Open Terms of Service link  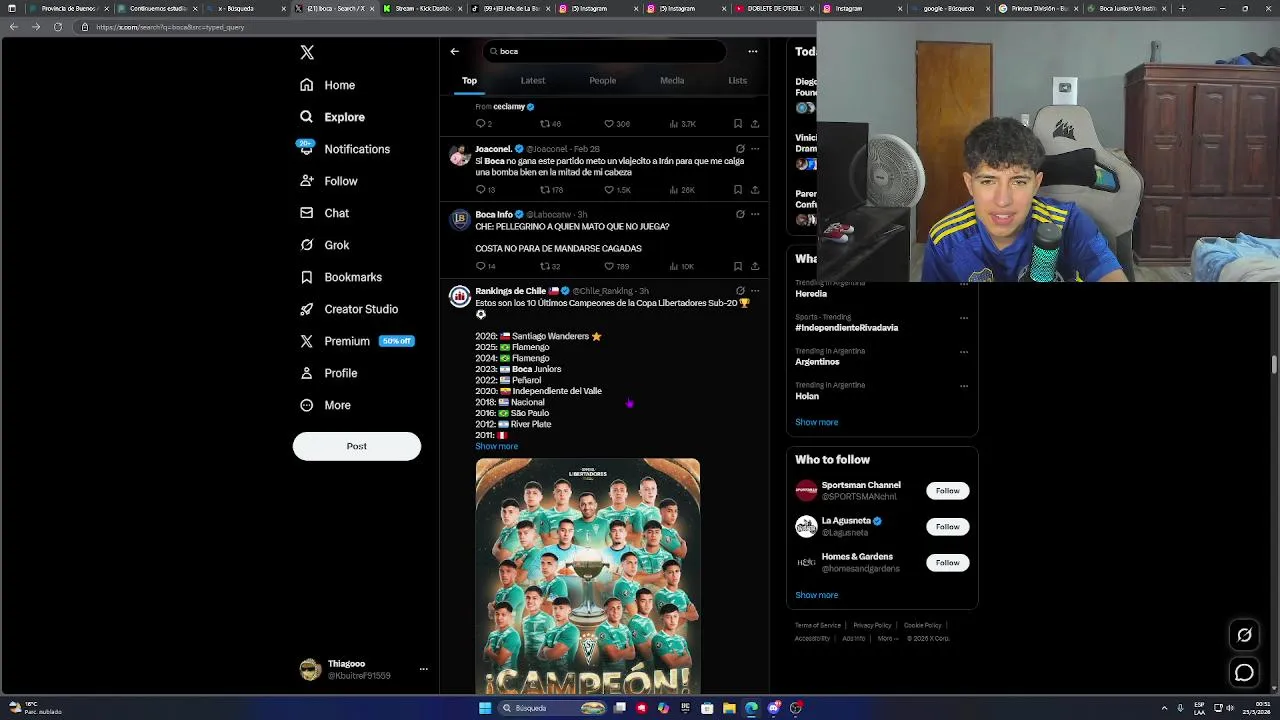click(x=818, y=626)
